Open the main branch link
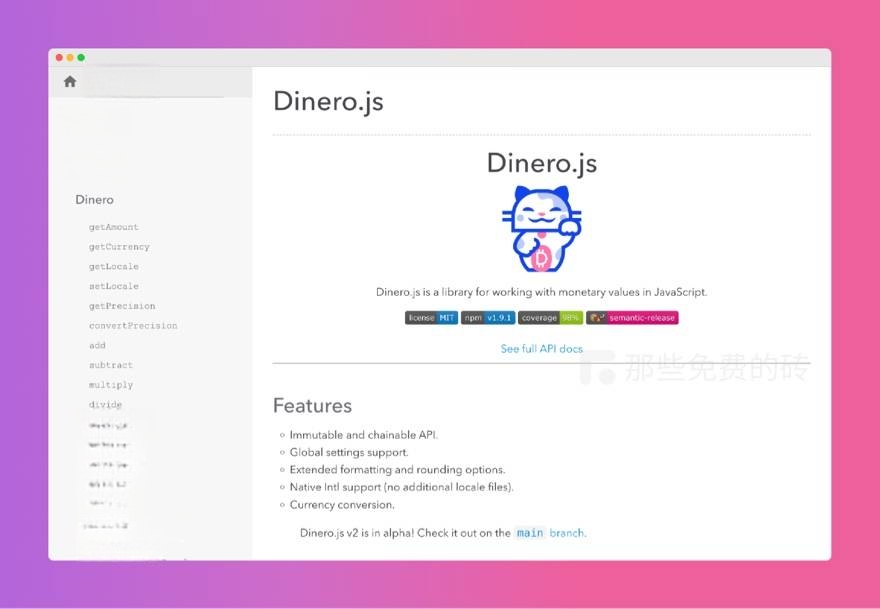 (x=550, y=533)
